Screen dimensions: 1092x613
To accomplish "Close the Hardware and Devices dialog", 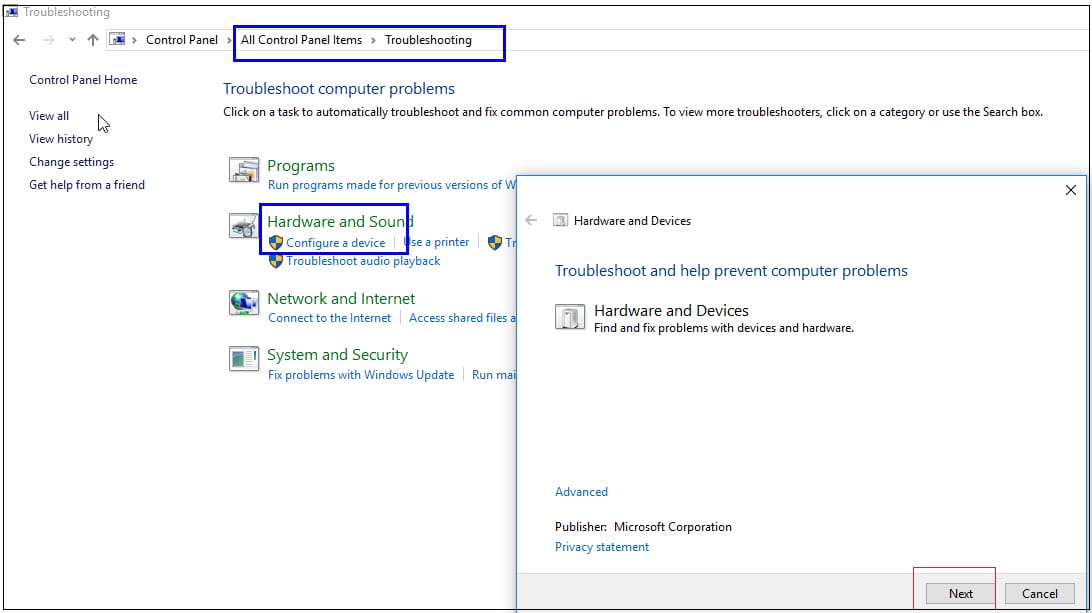I will pos(1070,190).
